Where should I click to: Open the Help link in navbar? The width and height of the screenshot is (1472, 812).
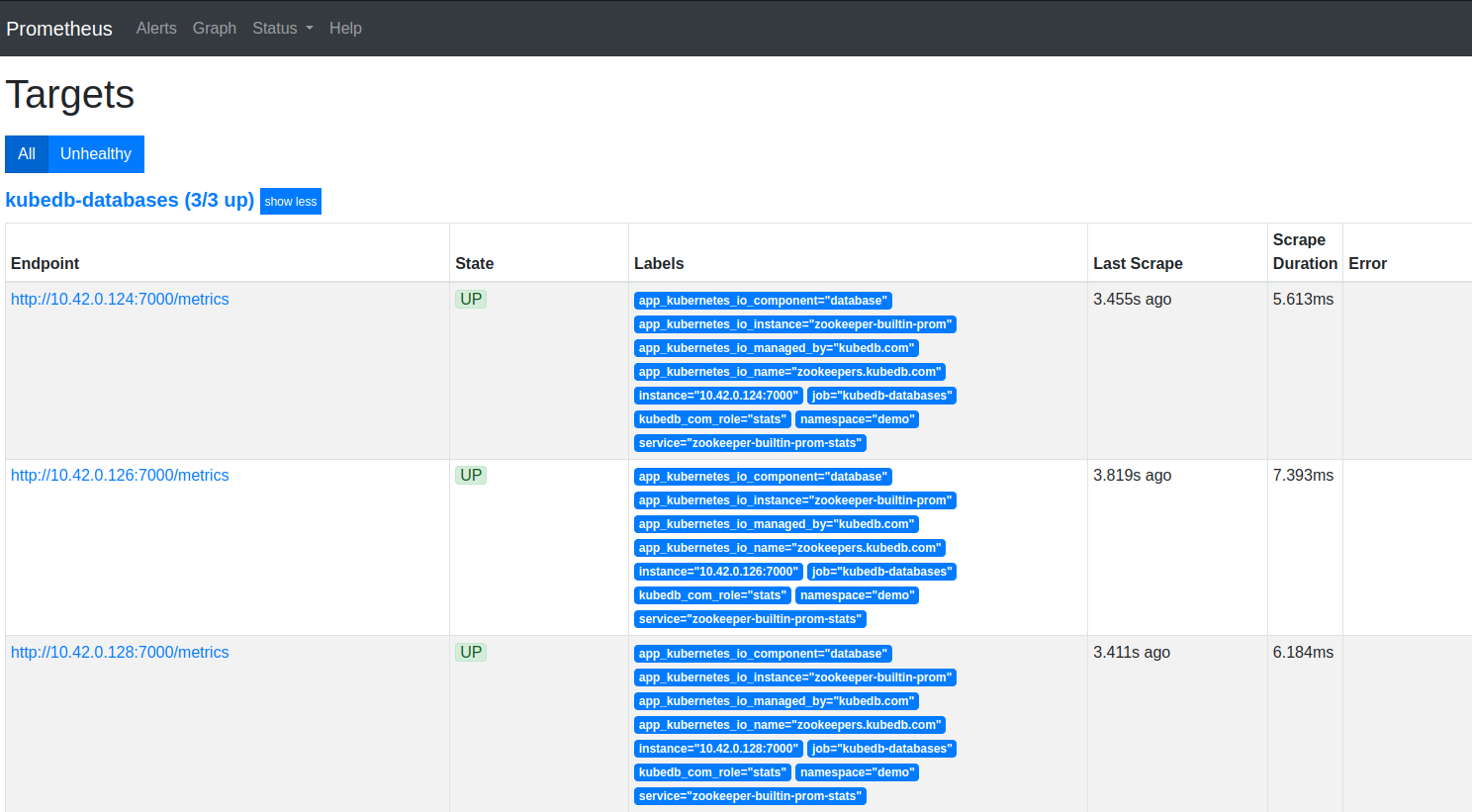345,29
